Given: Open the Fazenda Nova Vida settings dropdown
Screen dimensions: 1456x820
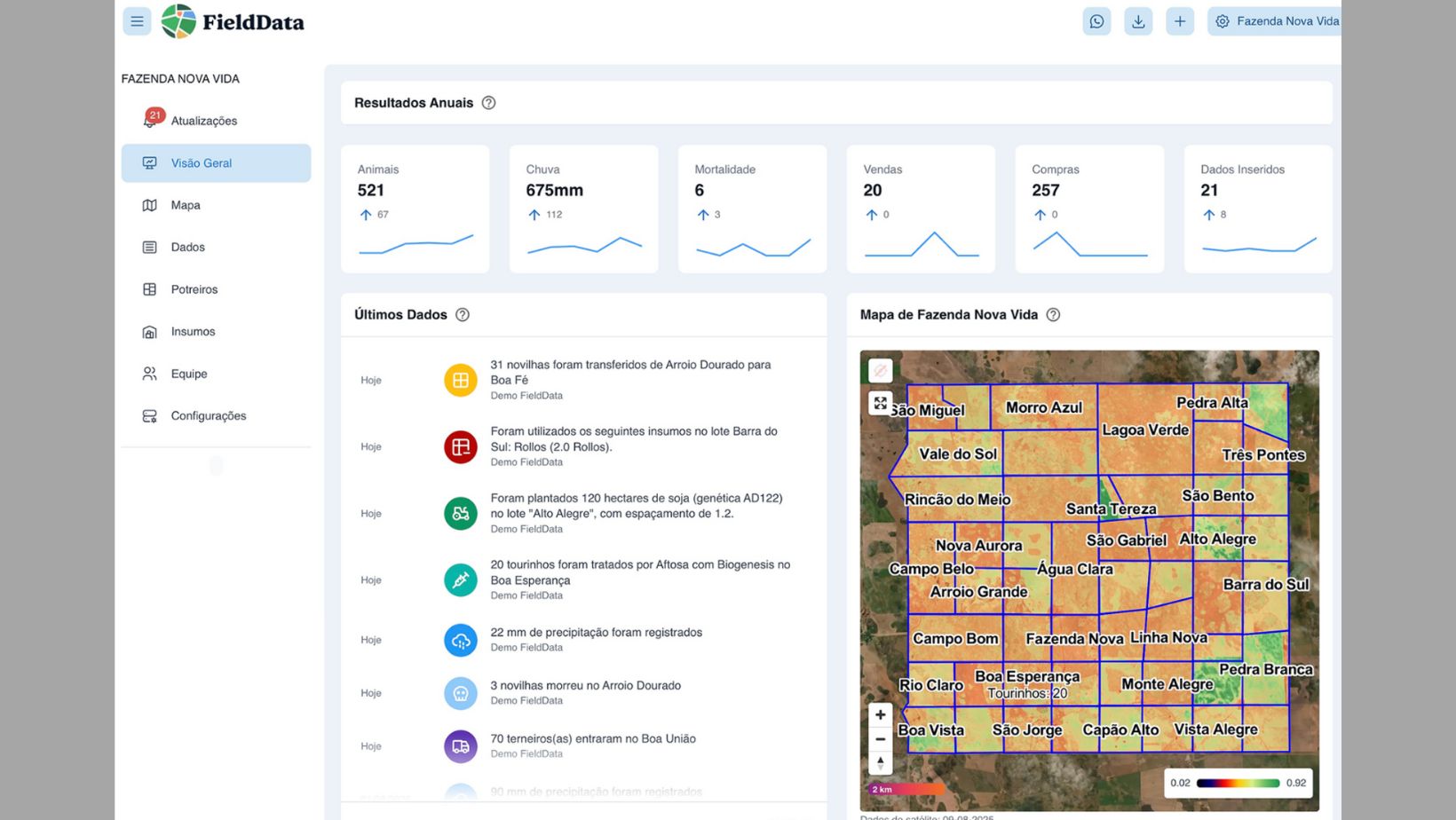Looking at the screenshot, I should (1277, 21).
